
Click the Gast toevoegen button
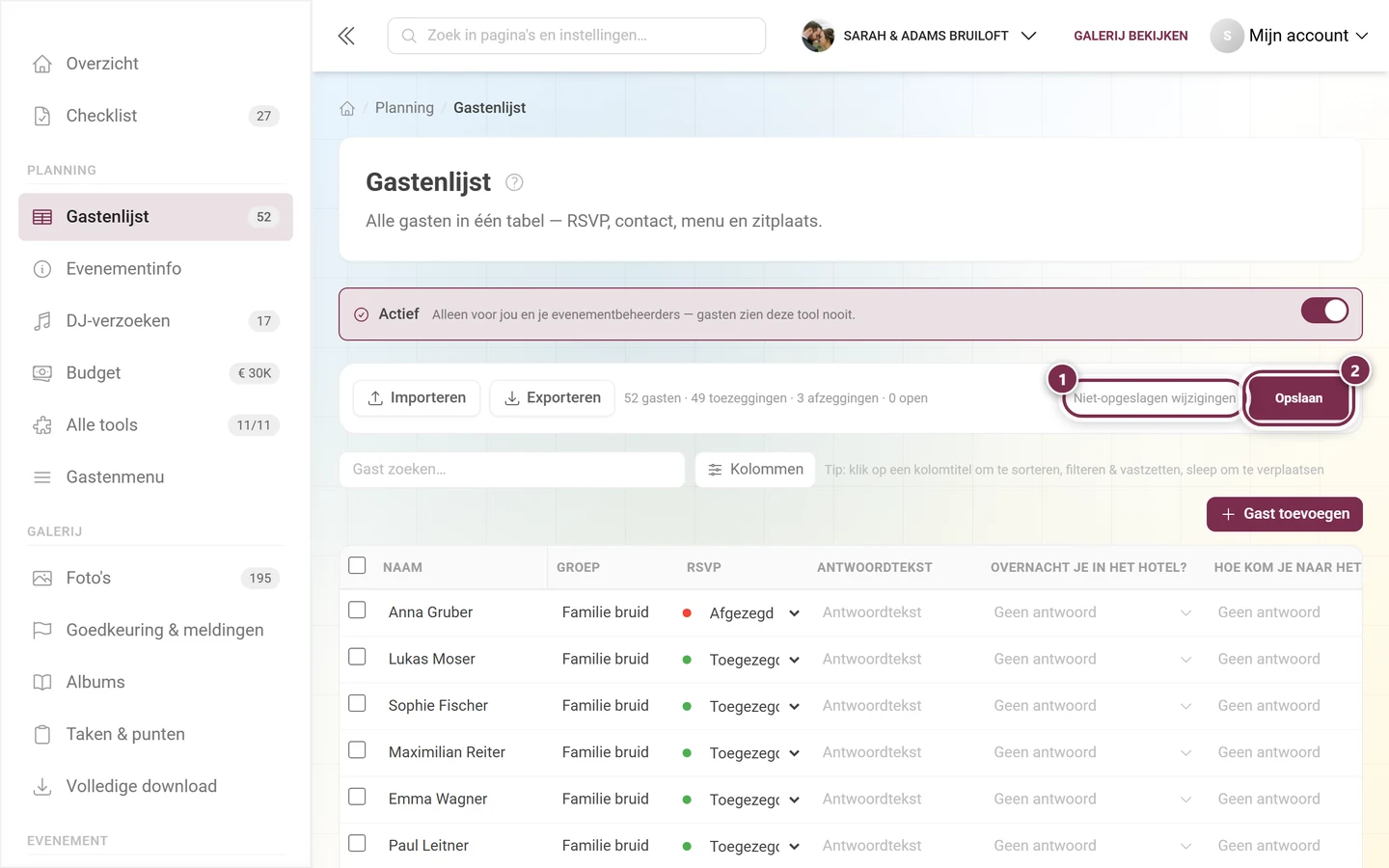coord(1285,514)
